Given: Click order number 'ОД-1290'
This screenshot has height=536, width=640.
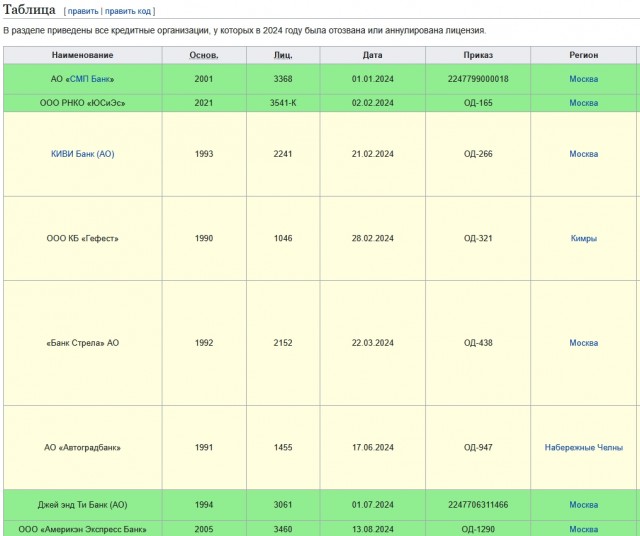Looking at the screenshot, I should tap(478, 529).
